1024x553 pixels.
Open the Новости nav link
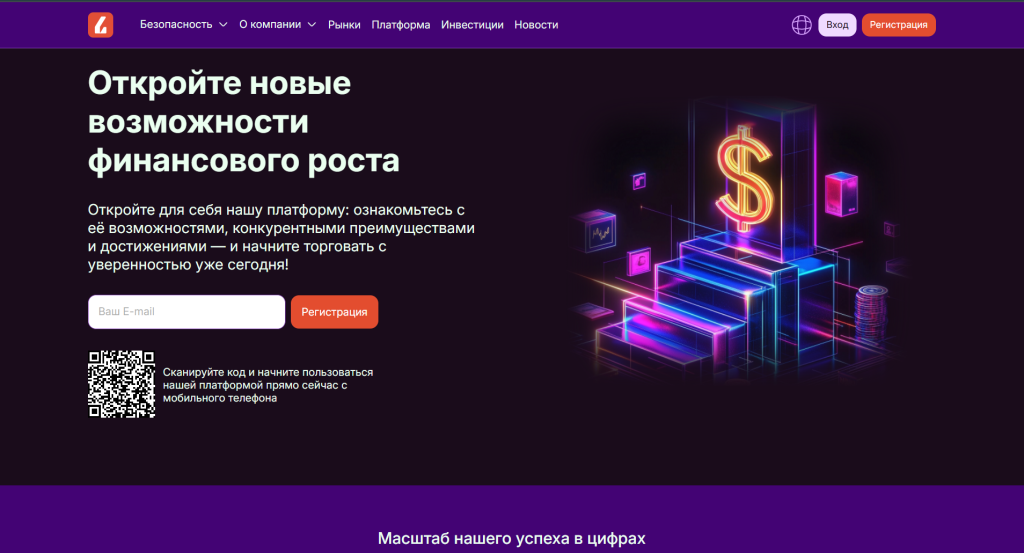[536, 25]
